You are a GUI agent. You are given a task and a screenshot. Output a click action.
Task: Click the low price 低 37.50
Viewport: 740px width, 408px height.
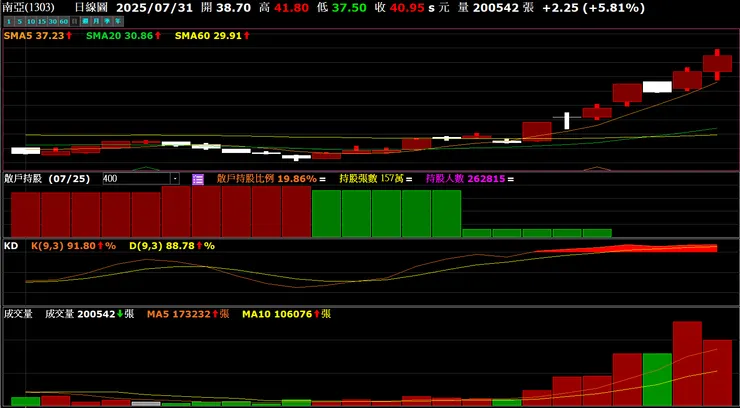pos(342,8)
